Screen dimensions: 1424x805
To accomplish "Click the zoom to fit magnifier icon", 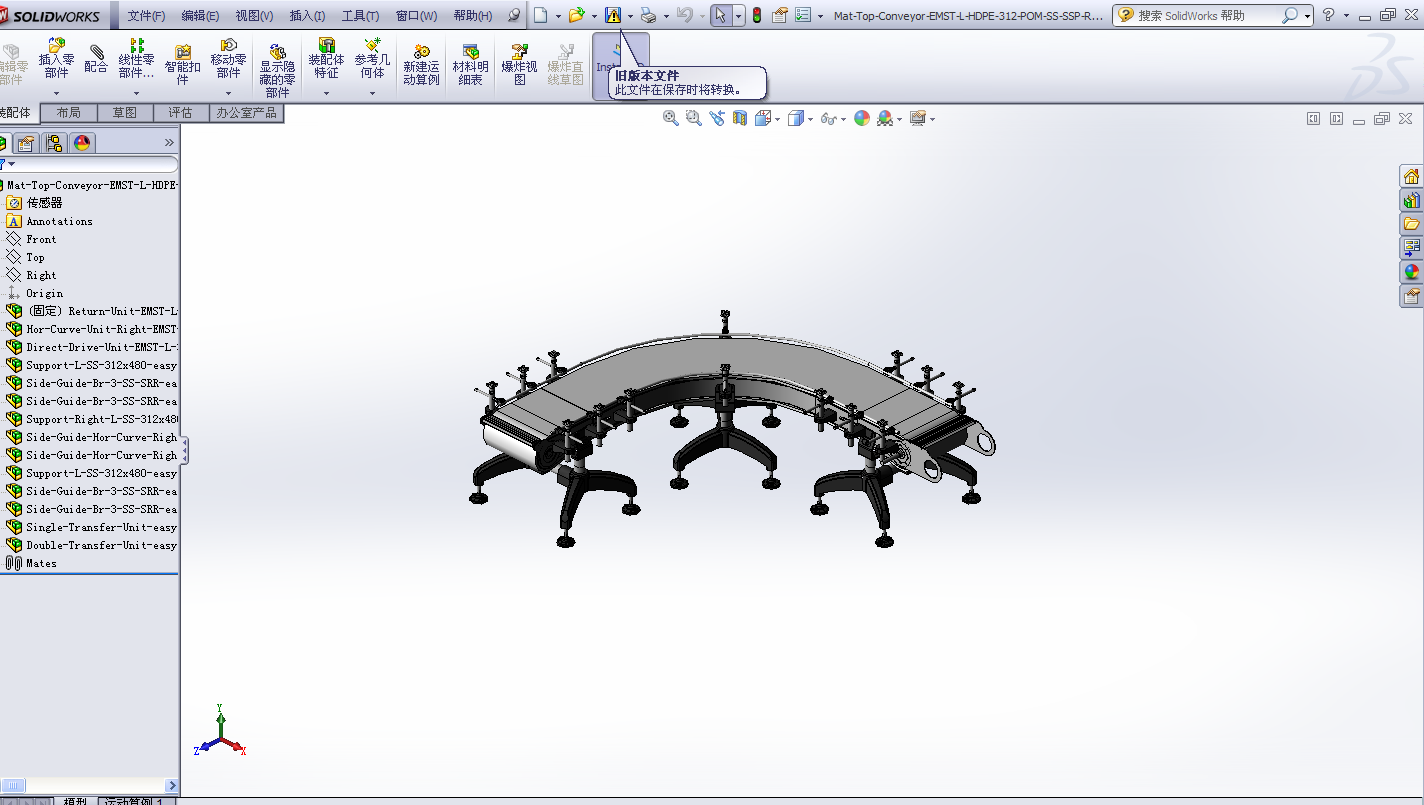I will pos(671,118).
